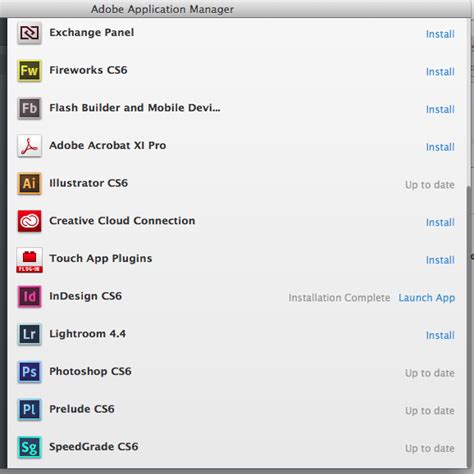Click the Creative Cloud Connection icon
Screen dimensions: 474x474
(29, 221)
